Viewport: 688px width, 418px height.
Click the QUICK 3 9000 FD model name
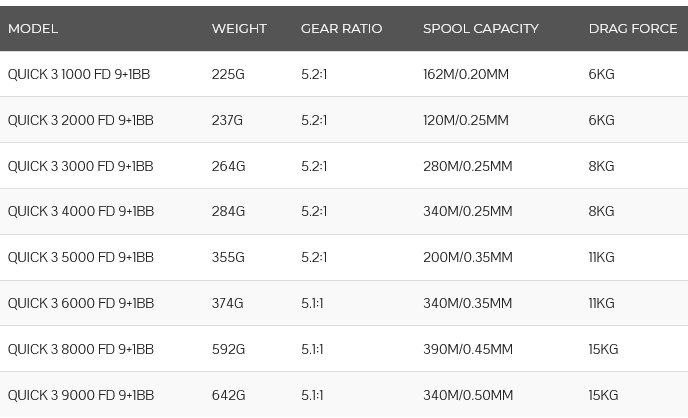[x=81, y=396]
